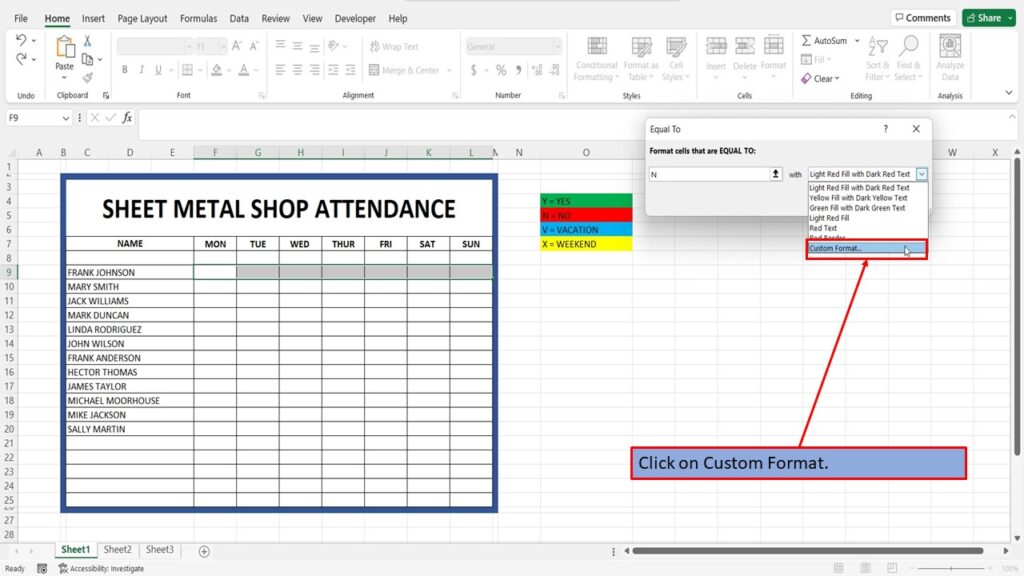Click the Insert Function fx icon
The image size is (1024, 576).
tap(127, 118)
